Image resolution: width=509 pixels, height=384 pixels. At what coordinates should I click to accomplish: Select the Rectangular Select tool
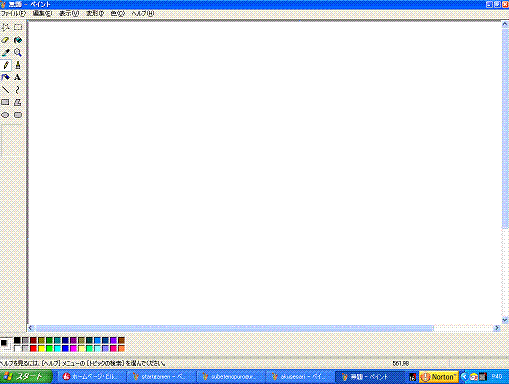coord(18,27)
